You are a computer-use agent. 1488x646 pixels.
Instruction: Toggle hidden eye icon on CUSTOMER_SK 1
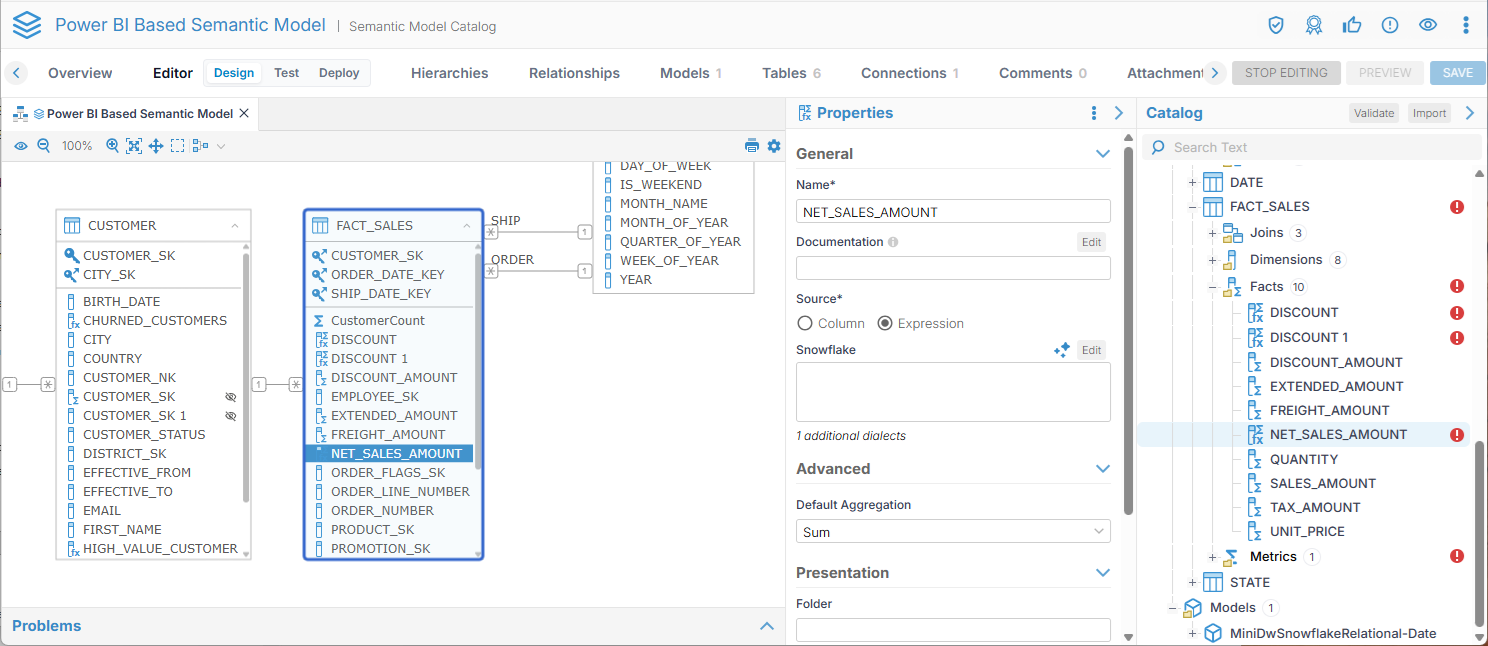pyautogui.click(x=231, y=415)
